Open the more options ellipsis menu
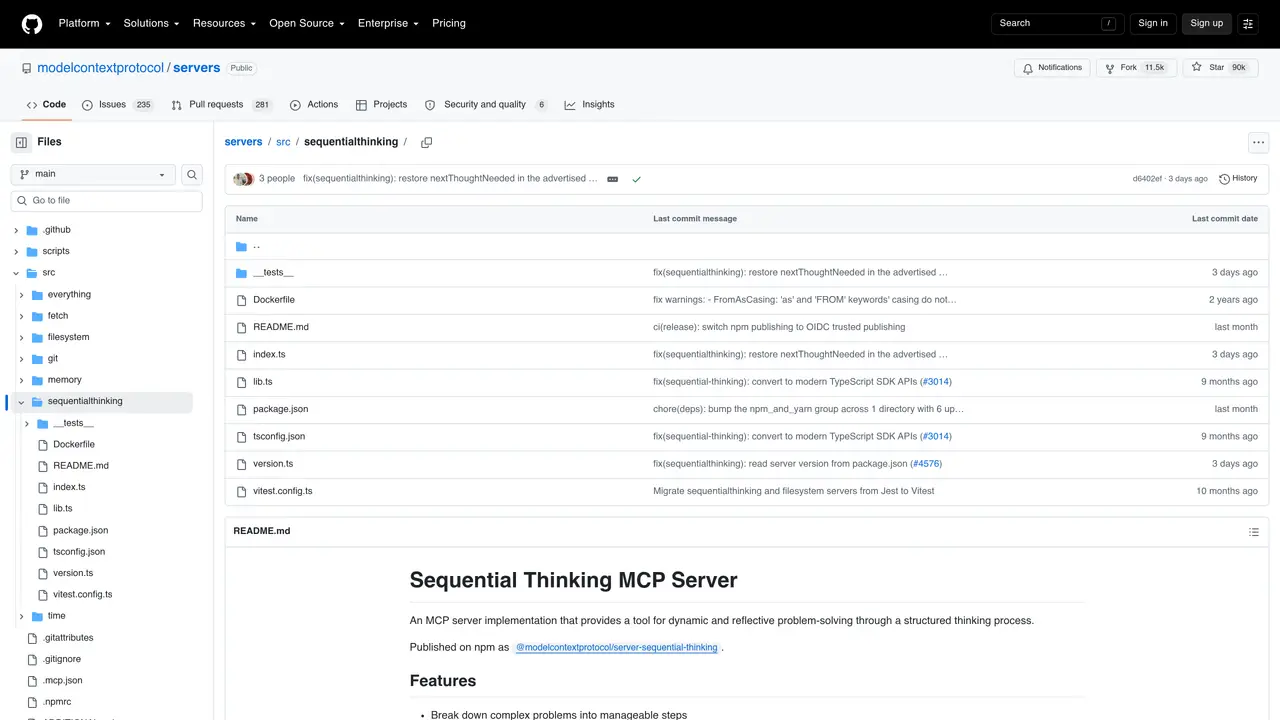The image size is (1280, 720). point(1258,142)
